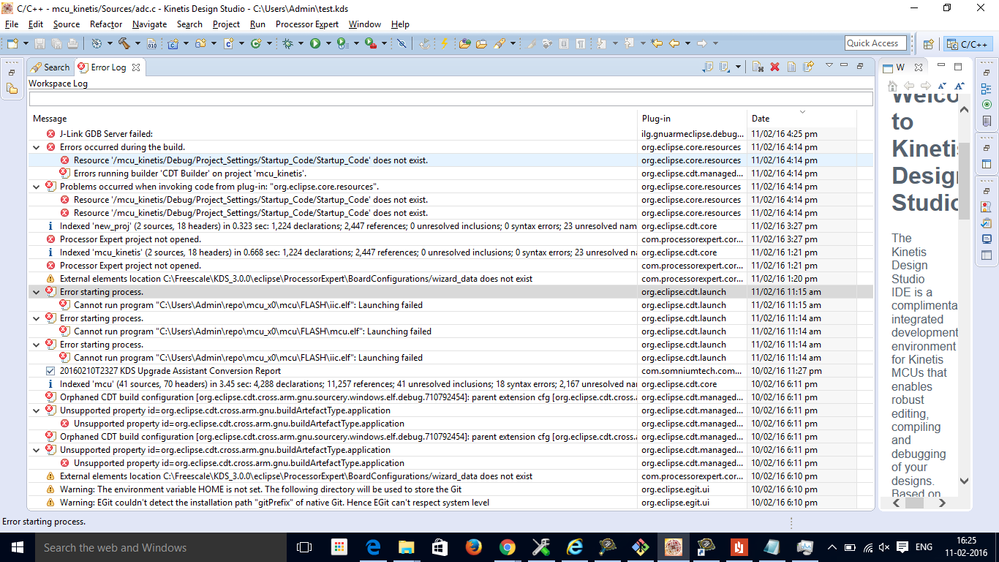This screenshot has width=999, height=562.
Task: Click the Open Perspective icon
Action: coord(928,44)
